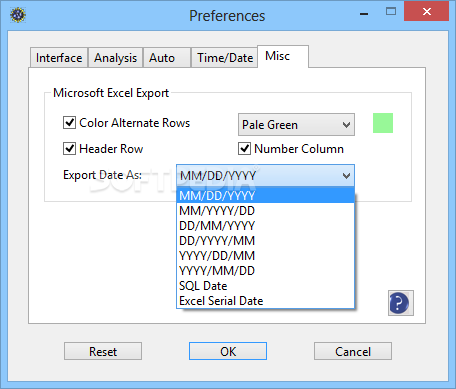Maximize the Preferences window
The height and width of the screenshot is (389, 456).
click(391, 12)
